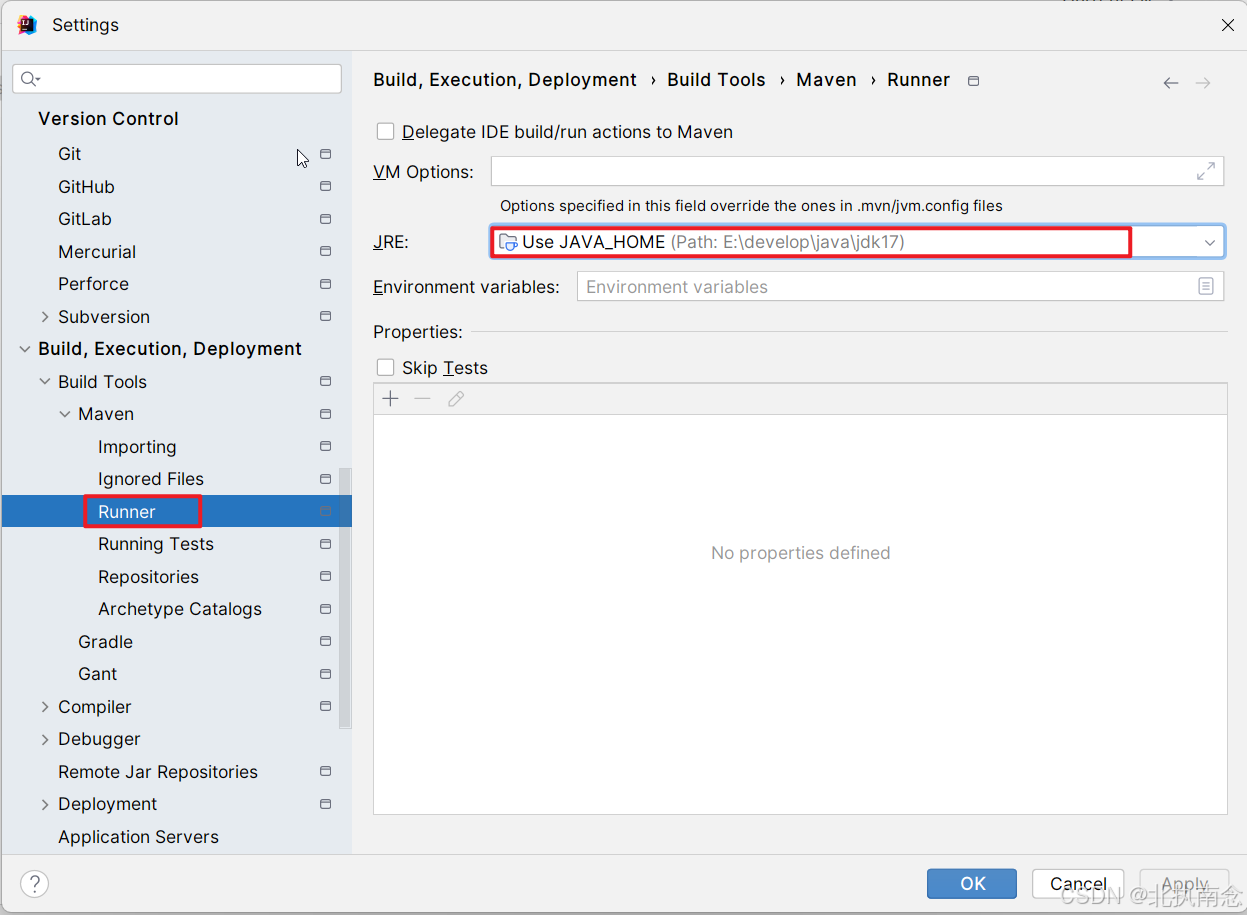Toggle the Skip Tests checkbox
Screen dimensions: 1247x915
point(385,368)
